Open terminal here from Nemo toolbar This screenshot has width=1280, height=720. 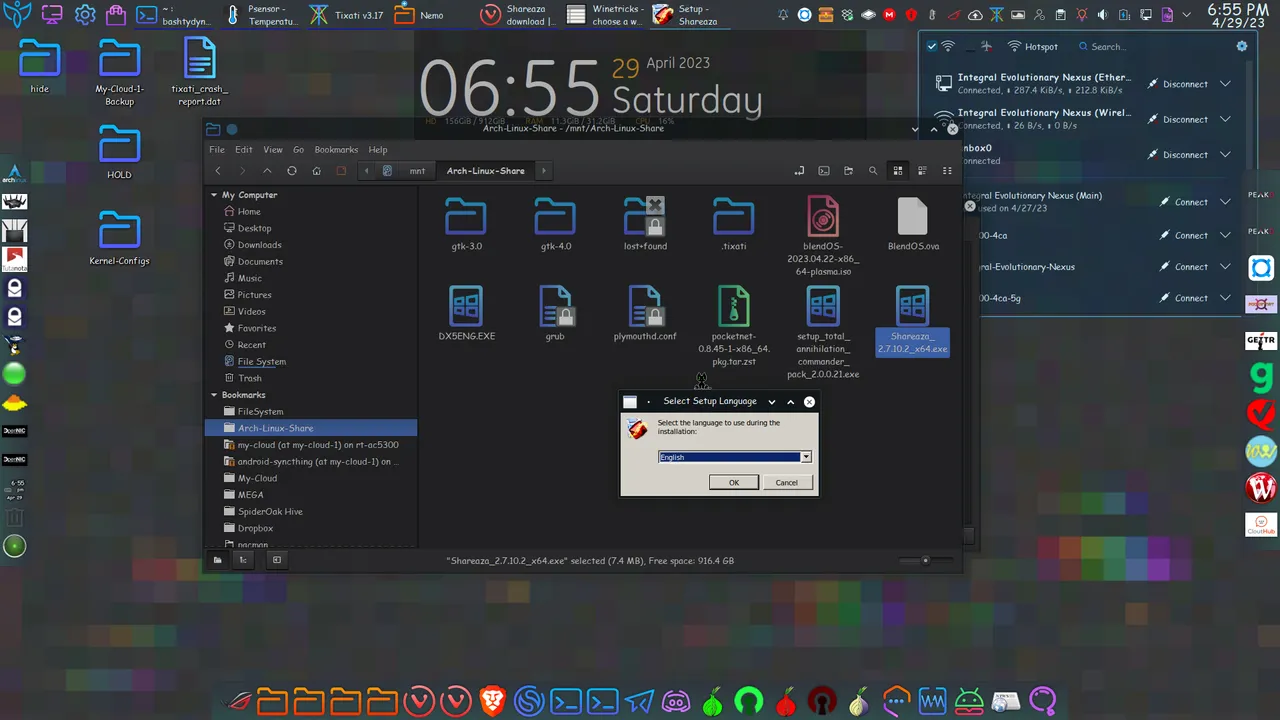tap(824, 171)
